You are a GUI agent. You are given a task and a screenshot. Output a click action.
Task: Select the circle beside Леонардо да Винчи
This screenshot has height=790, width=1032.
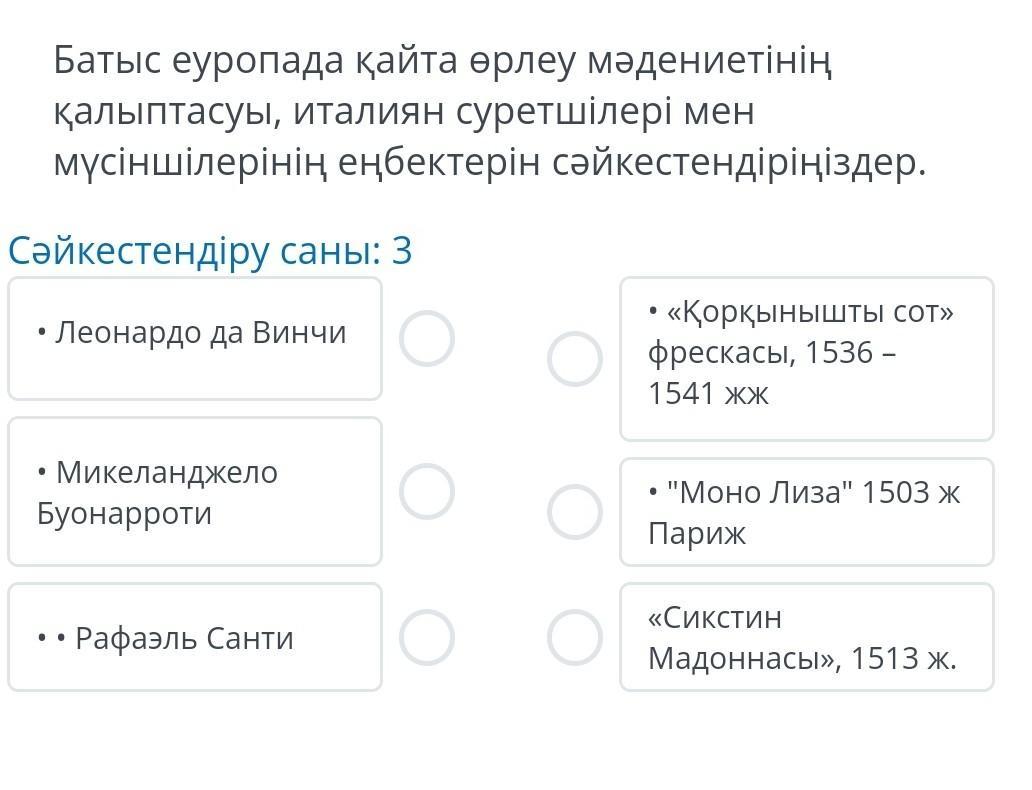[427, 339]
